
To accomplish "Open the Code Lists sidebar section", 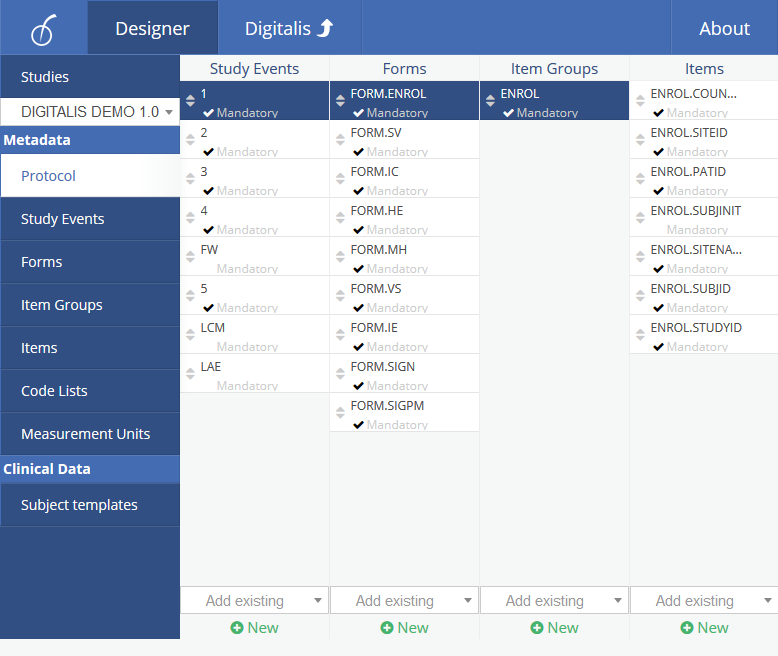I will point(54,391).
